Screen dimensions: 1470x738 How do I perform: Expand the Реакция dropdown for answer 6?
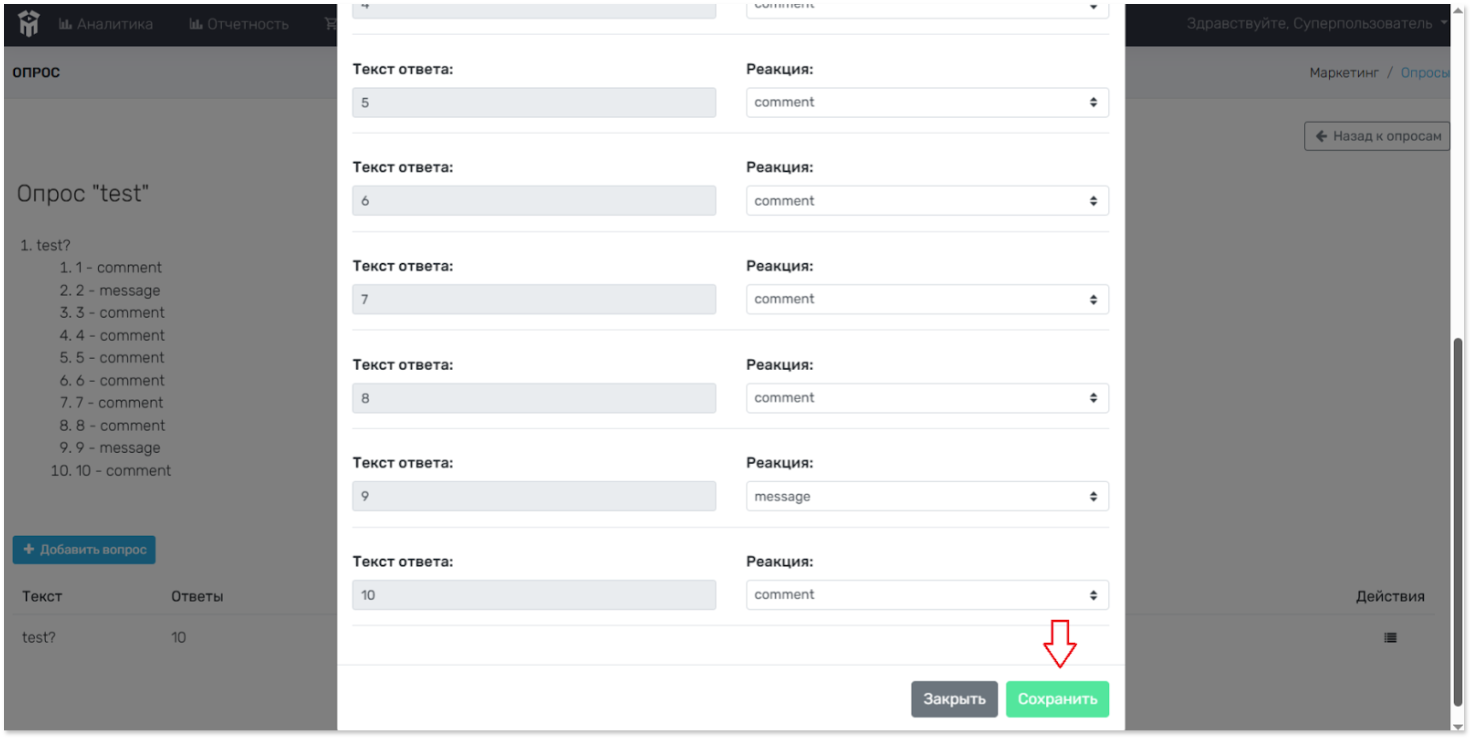927,201
